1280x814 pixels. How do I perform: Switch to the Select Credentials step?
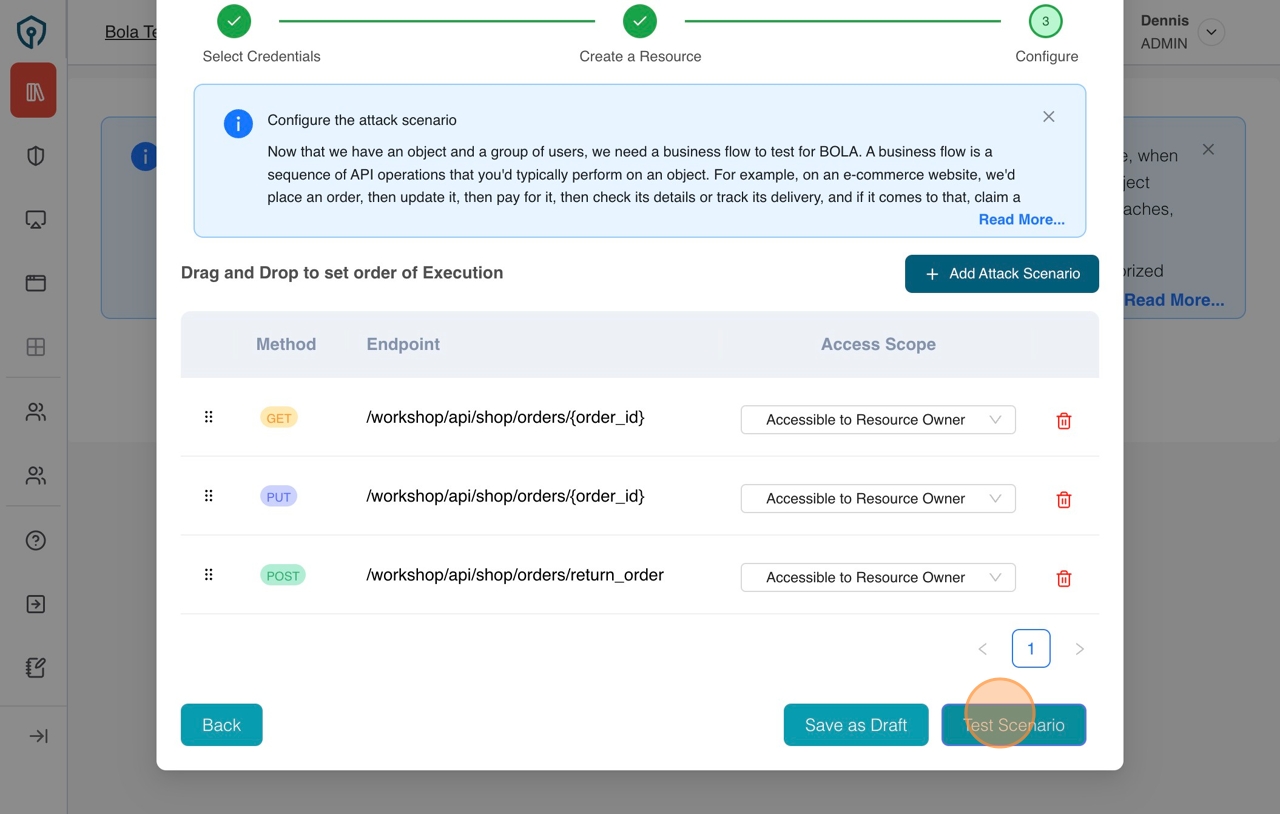pyautogui.click(x=233, y=20)
